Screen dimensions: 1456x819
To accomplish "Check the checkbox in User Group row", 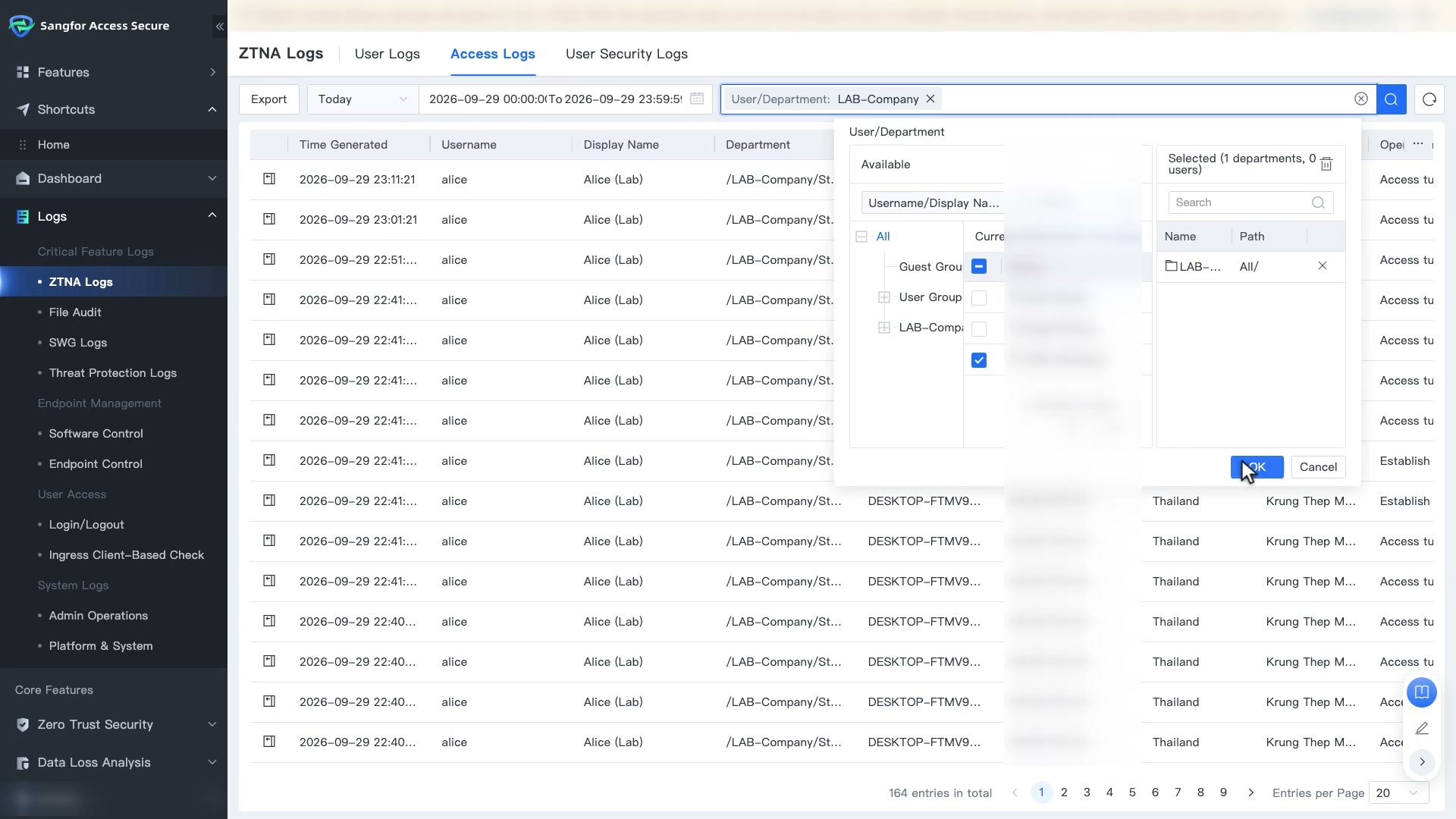I will pos(979,298).
